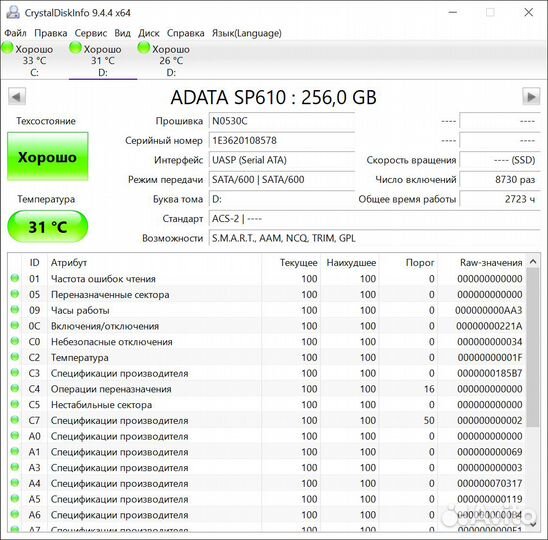The height and width of the screenshot is (540, 548).
Task: Open the Вид menu
Action: tap(123, 33)
